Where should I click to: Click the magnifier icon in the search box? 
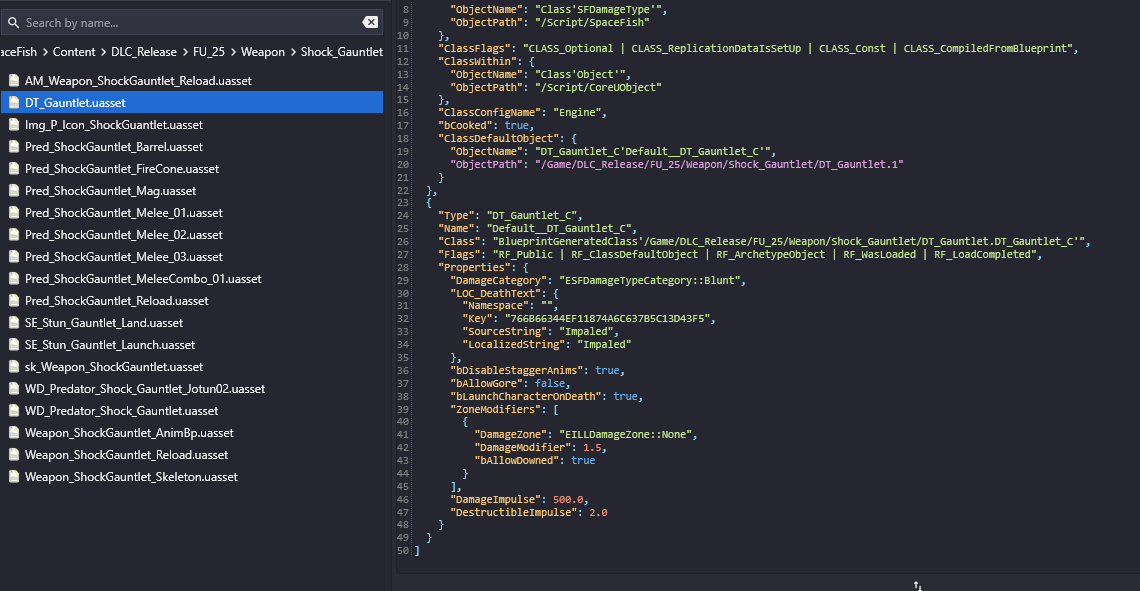pos(13,22)
